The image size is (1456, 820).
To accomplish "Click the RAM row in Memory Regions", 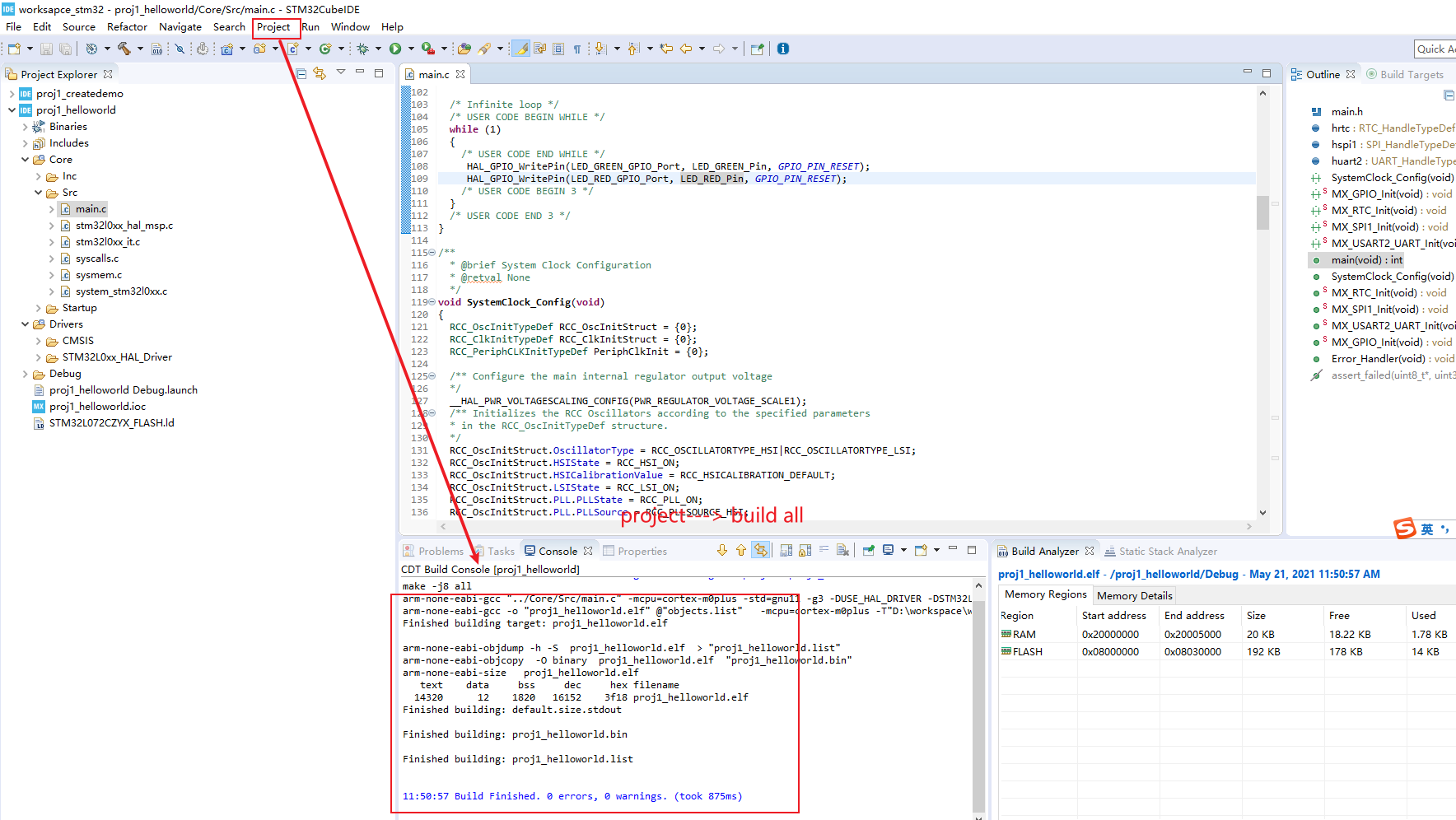I will coord(1227,634).
